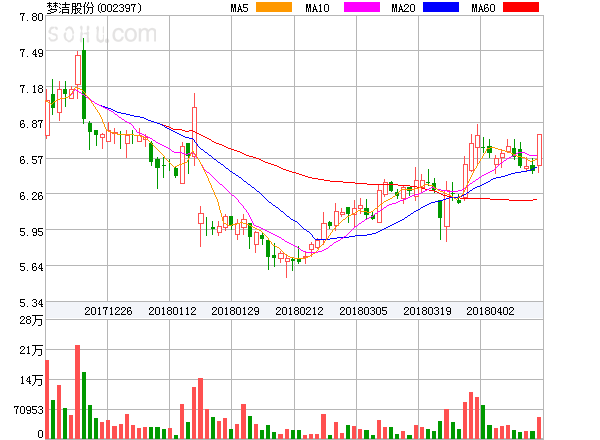
Task: Select the MA60 legend label
Action: coord(483,8)
